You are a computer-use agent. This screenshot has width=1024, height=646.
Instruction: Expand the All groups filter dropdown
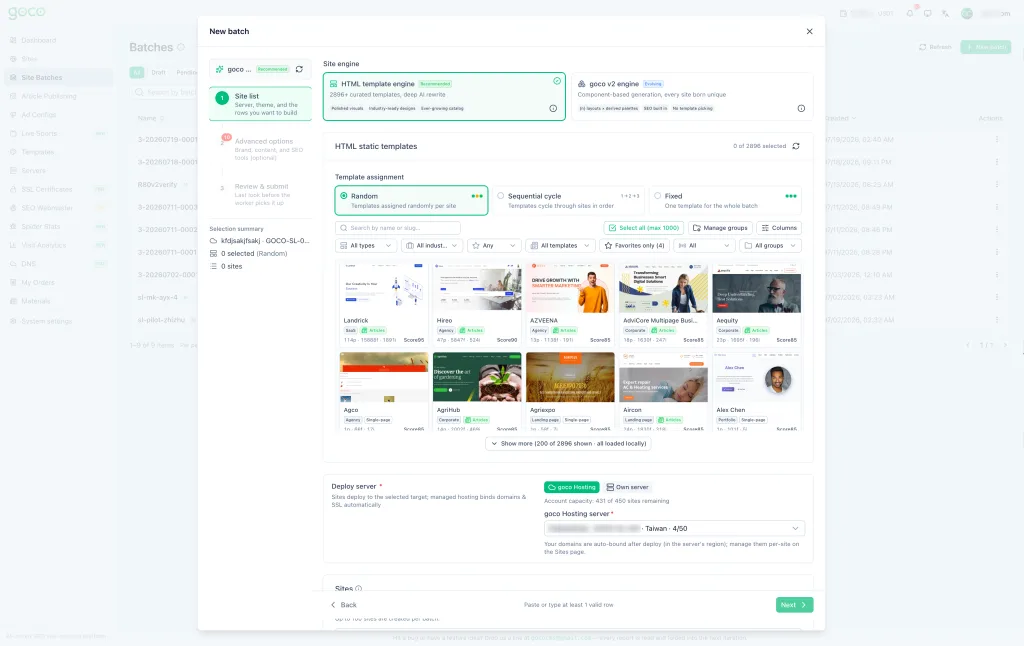(771, 246)
